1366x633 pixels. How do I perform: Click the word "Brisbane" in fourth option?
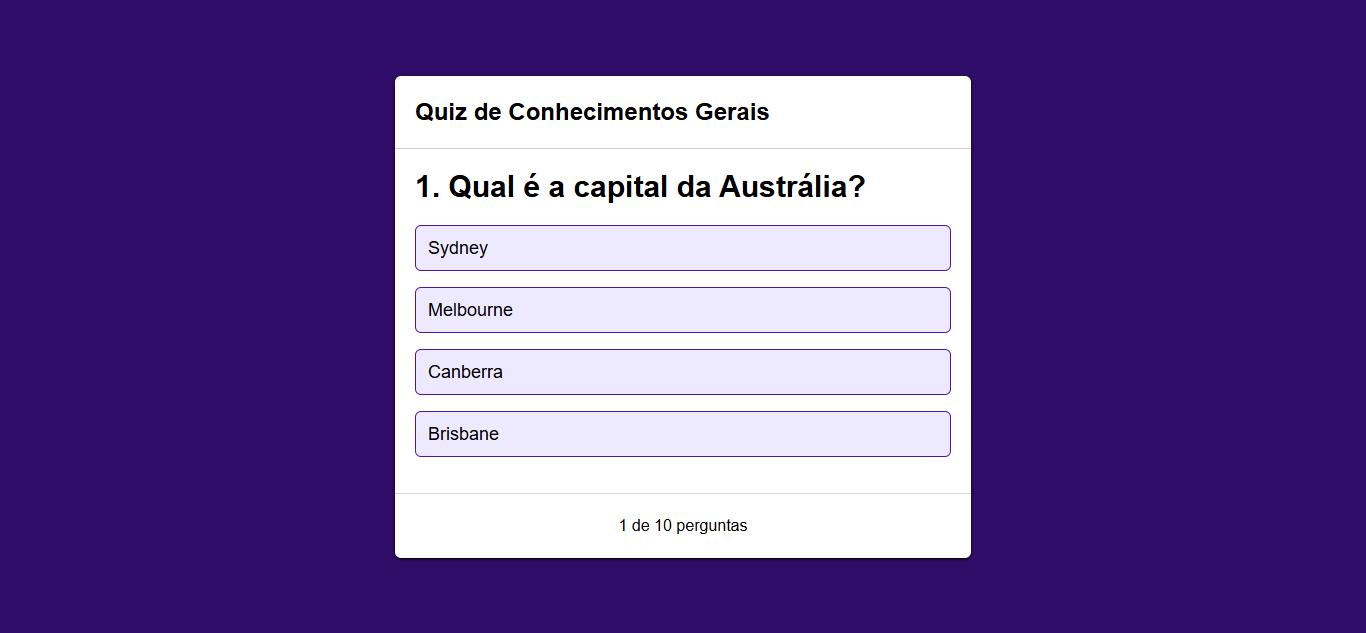(x=463, y=434)
